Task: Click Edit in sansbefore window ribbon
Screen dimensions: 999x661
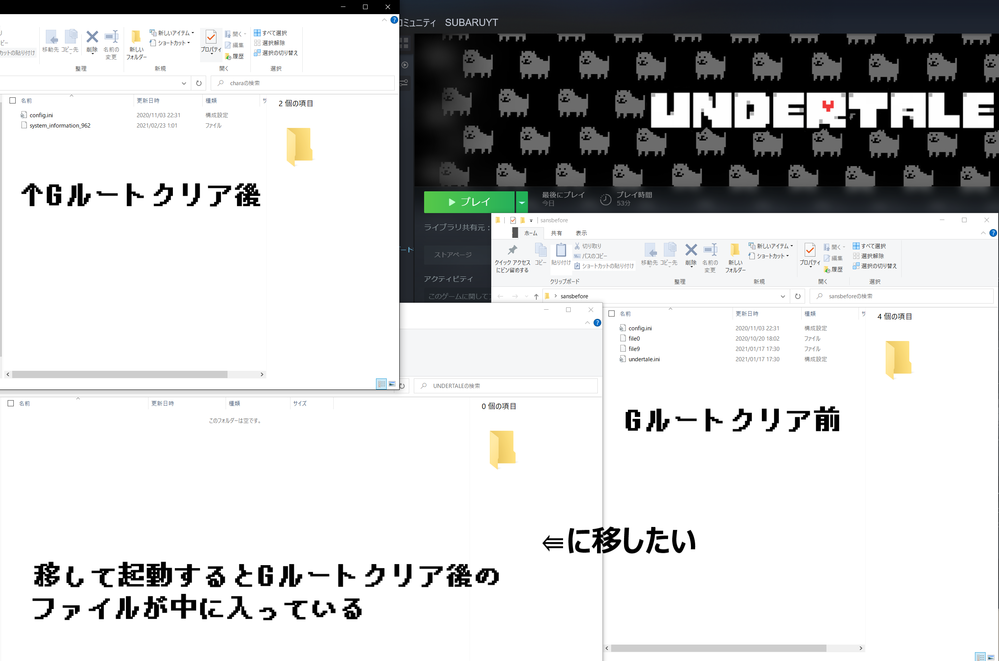Action: (833, 258)
